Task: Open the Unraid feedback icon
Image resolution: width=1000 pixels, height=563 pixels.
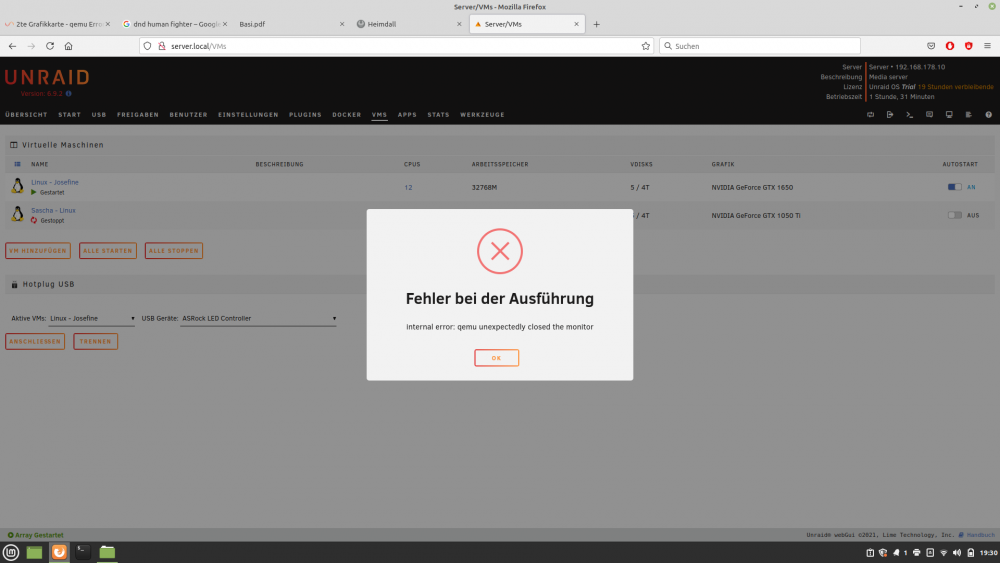Action: 929,115
